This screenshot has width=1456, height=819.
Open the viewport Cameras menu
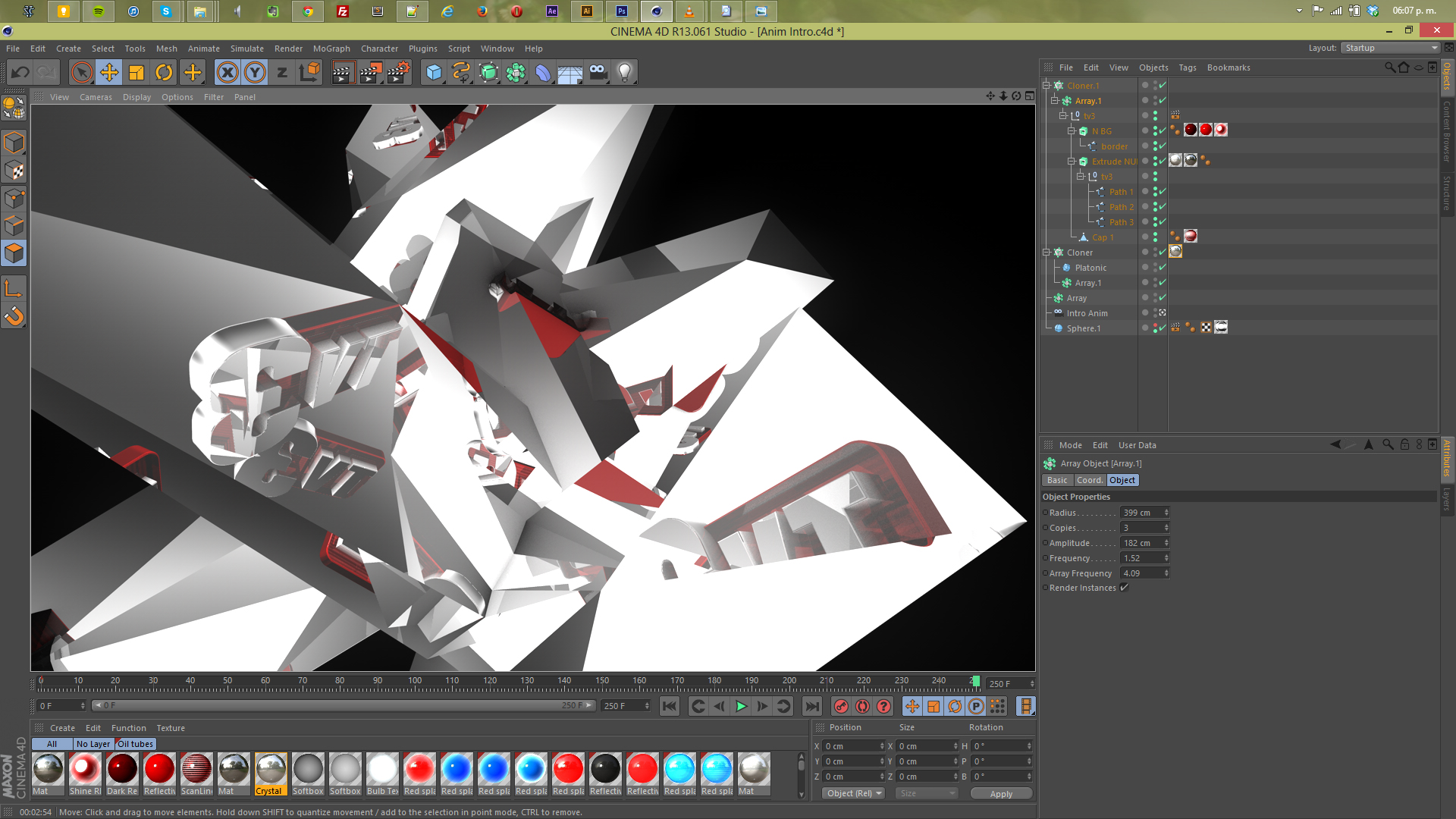[96, 97]
